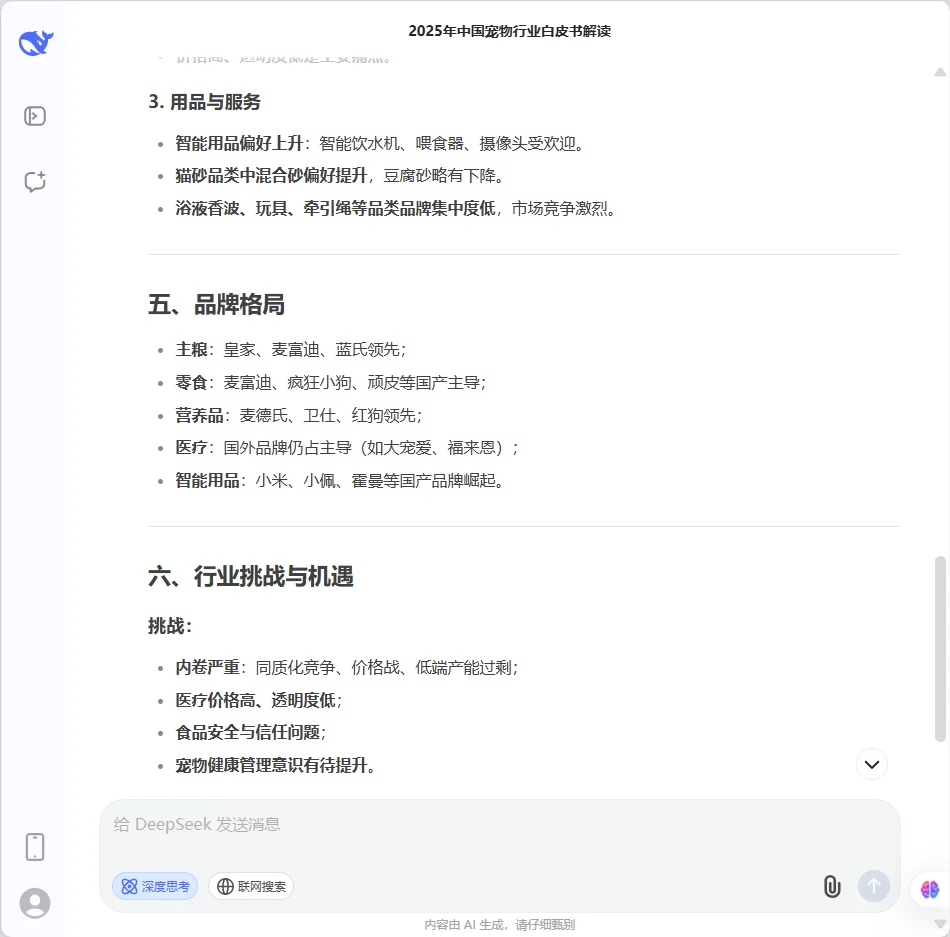Click the line 营养品：麦德氏、卫仕、红狗领先
This screenshot has width=950, height=937.
point(299,415)
